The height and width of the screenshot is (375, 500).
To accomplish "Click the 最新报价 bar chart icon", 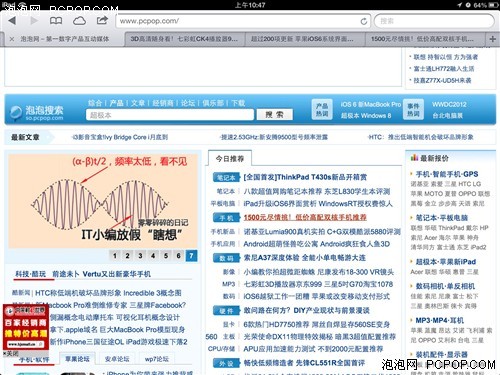I will click(x=414, y=158).
